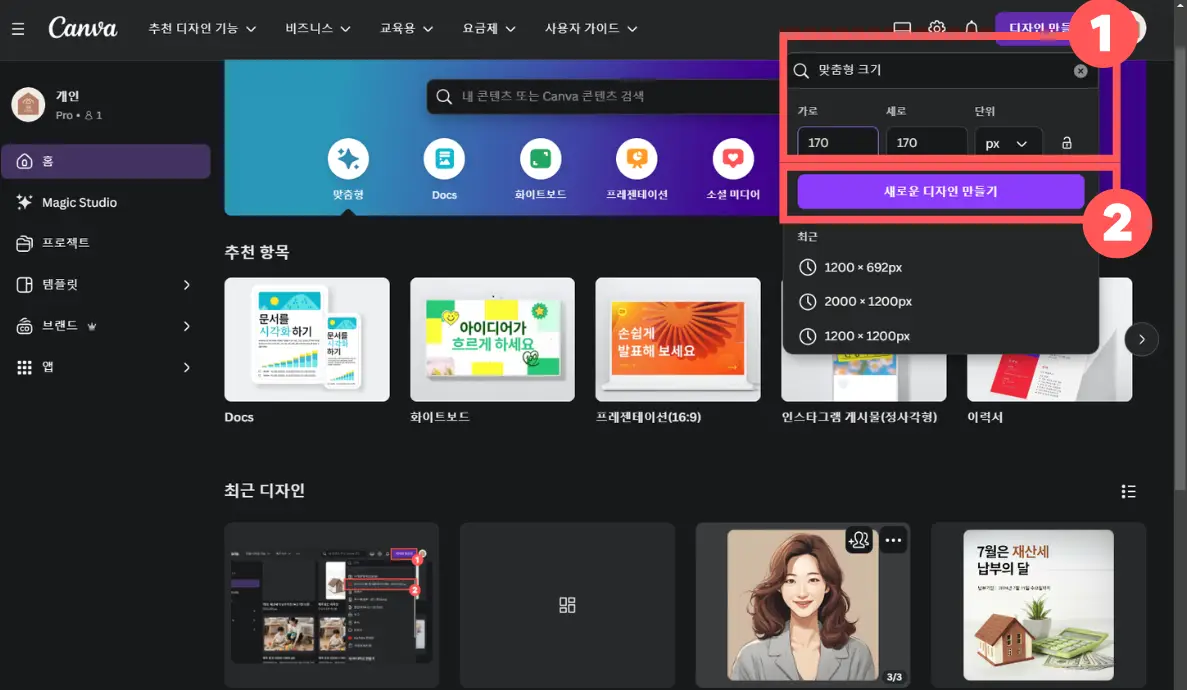Open the 소셜 미디어 design type
Screen dimensions: 1187x690
pyautogui.click(x=733, y=162)
